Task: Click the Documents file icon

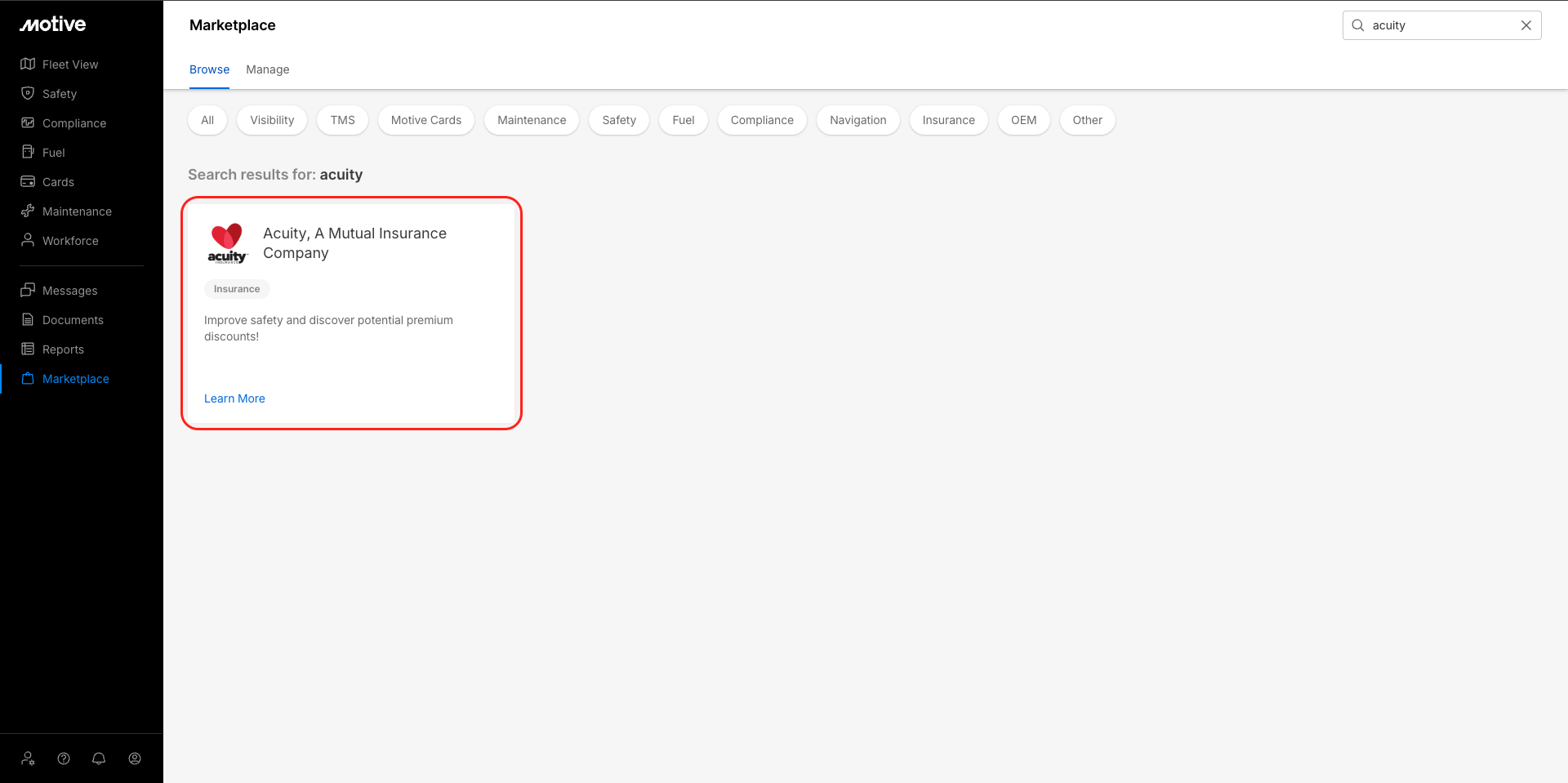Action: (x=28, y=320)
